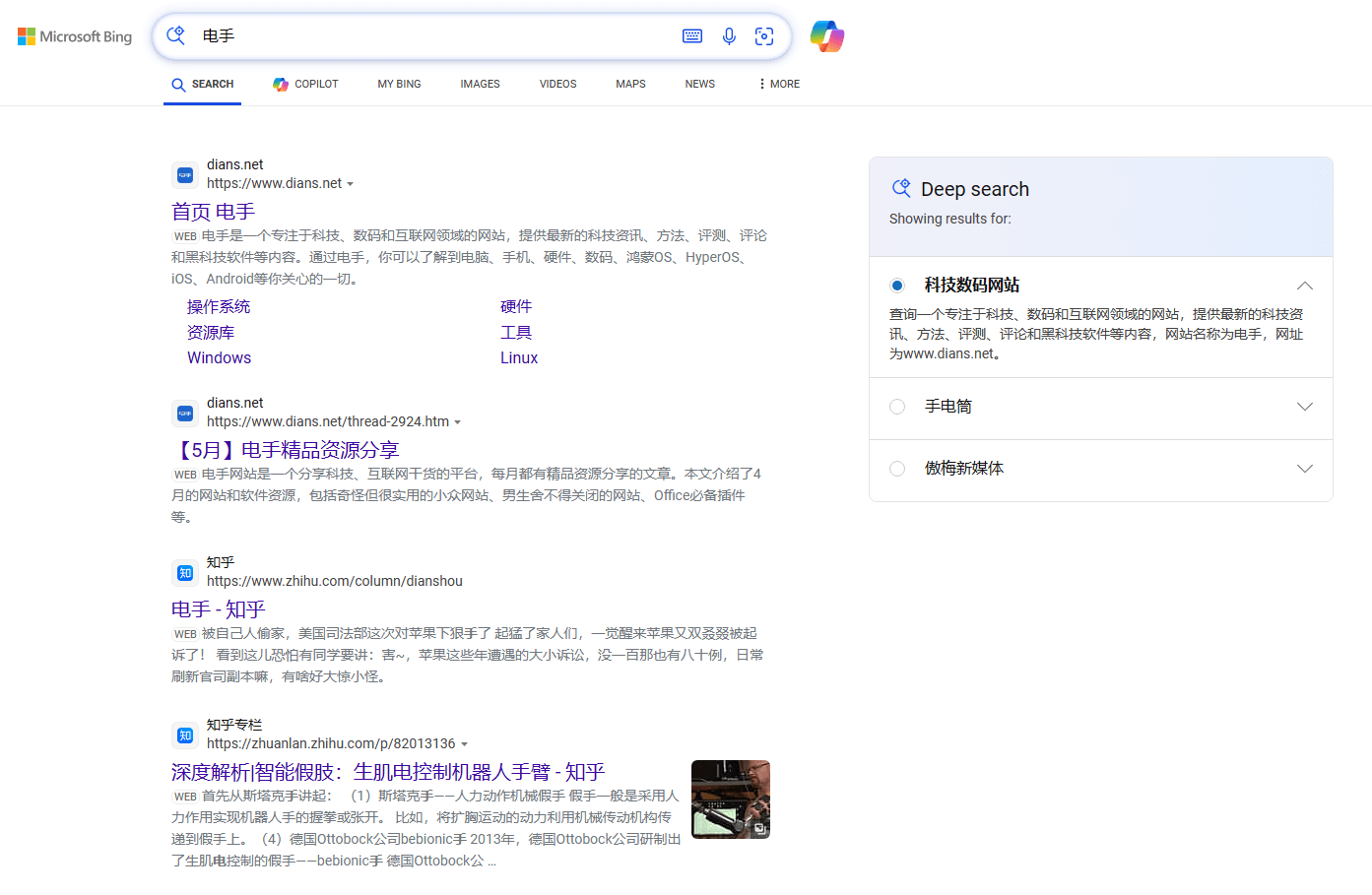Select the 手电筒 radio option
1372x895 pixels.
coord(897,407)
